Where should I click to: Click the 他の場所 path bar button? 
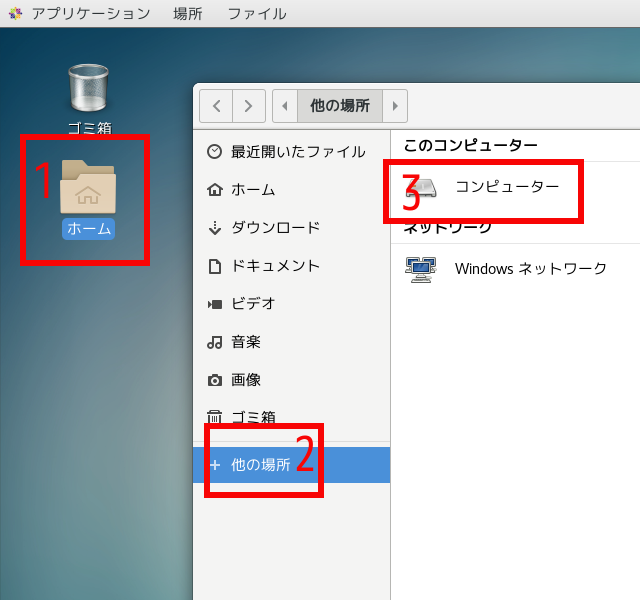(339, 105)
